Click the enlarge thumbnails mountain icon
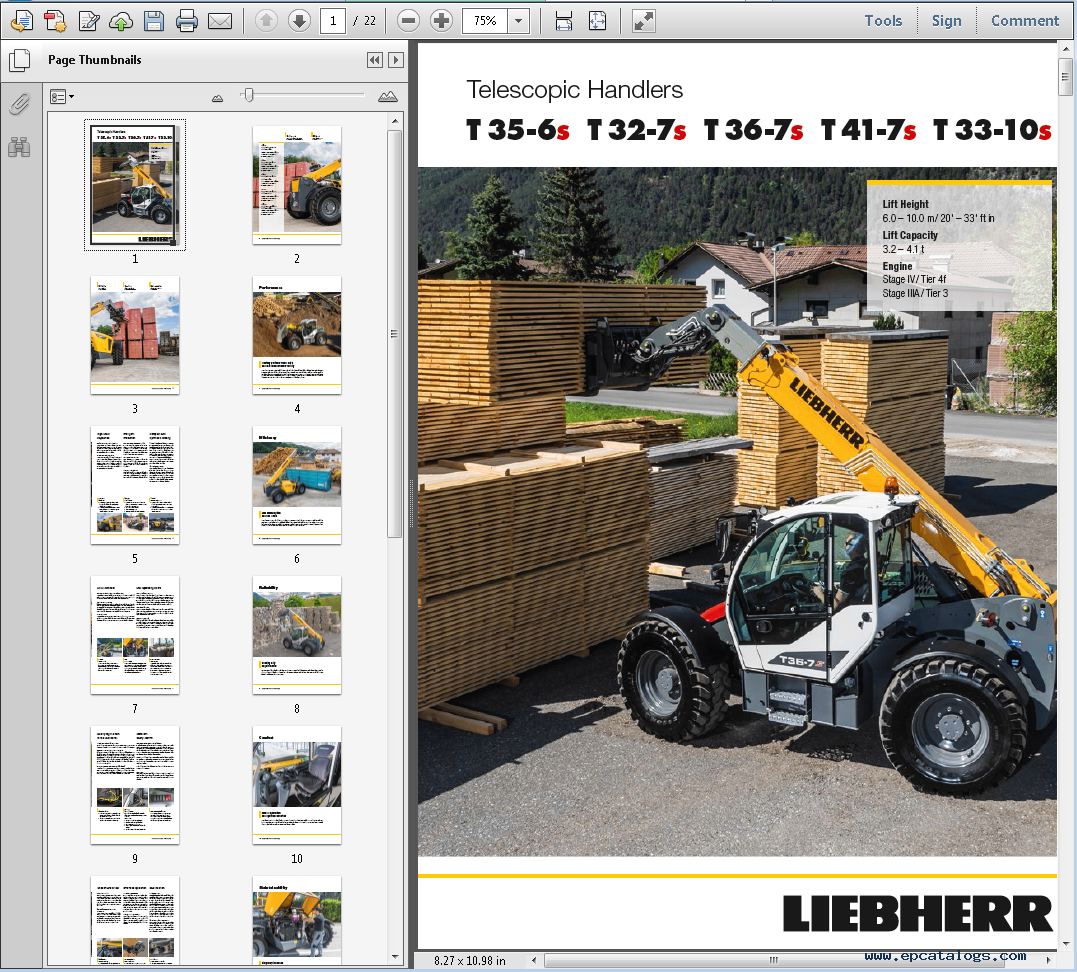This screenshot has height=972, width=1077. (387, 97)
